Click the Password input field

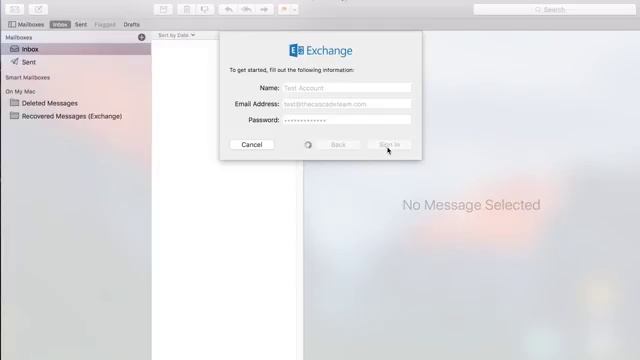click(347, 120)
